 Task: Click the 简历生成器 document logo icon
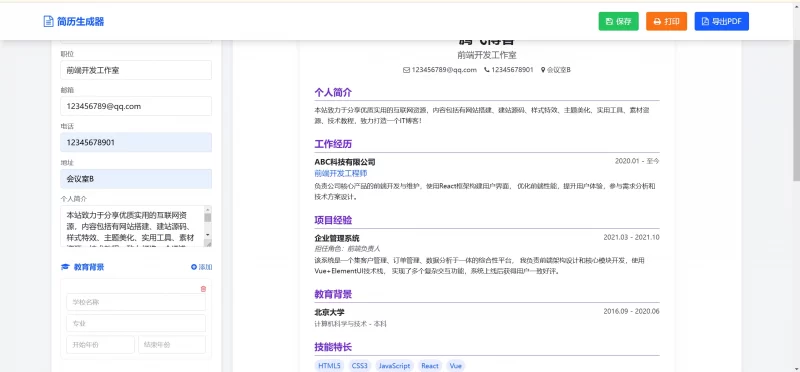[48, 21]
